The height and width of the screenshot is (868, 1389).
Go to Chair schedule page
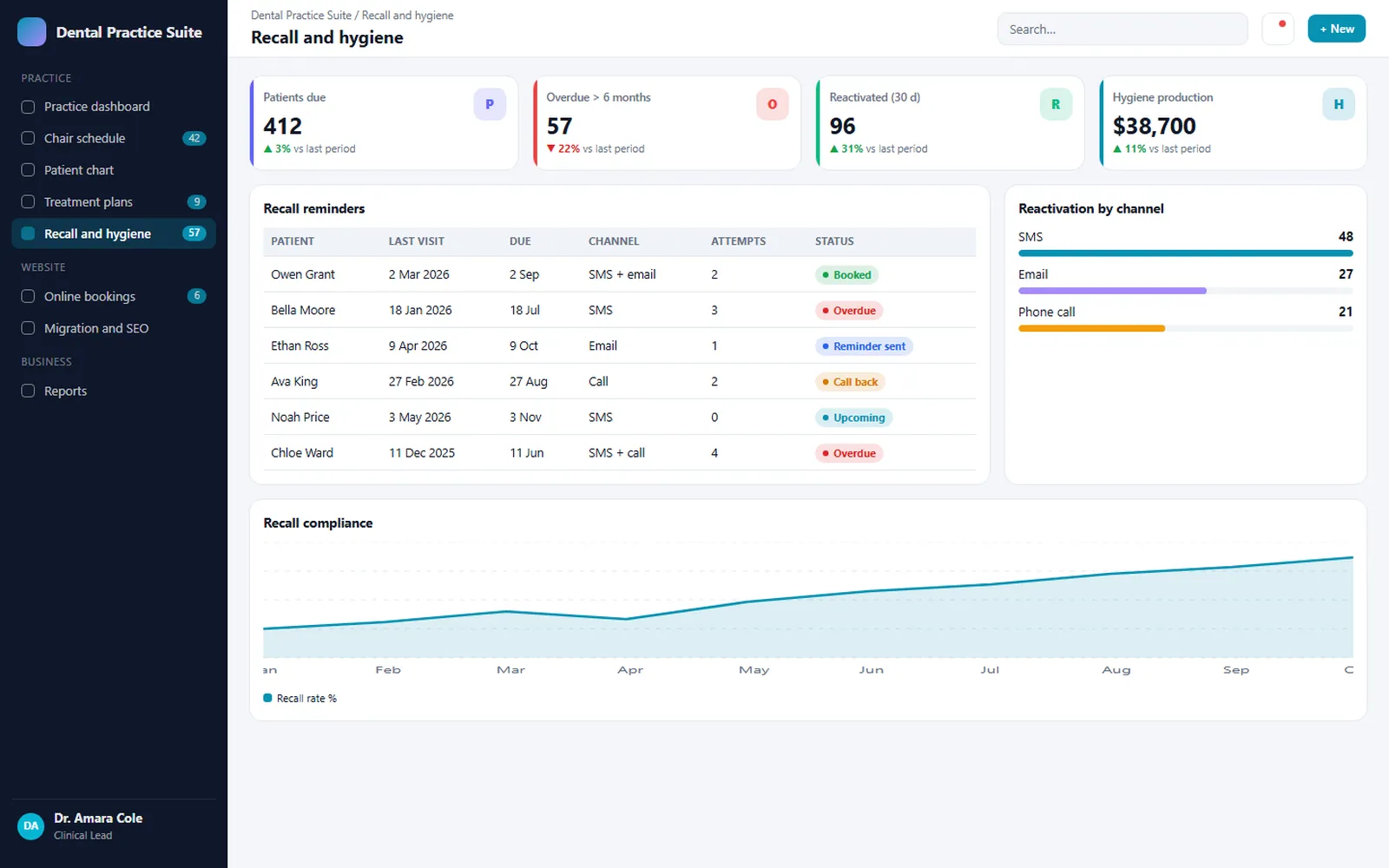(x=114, y=138)
